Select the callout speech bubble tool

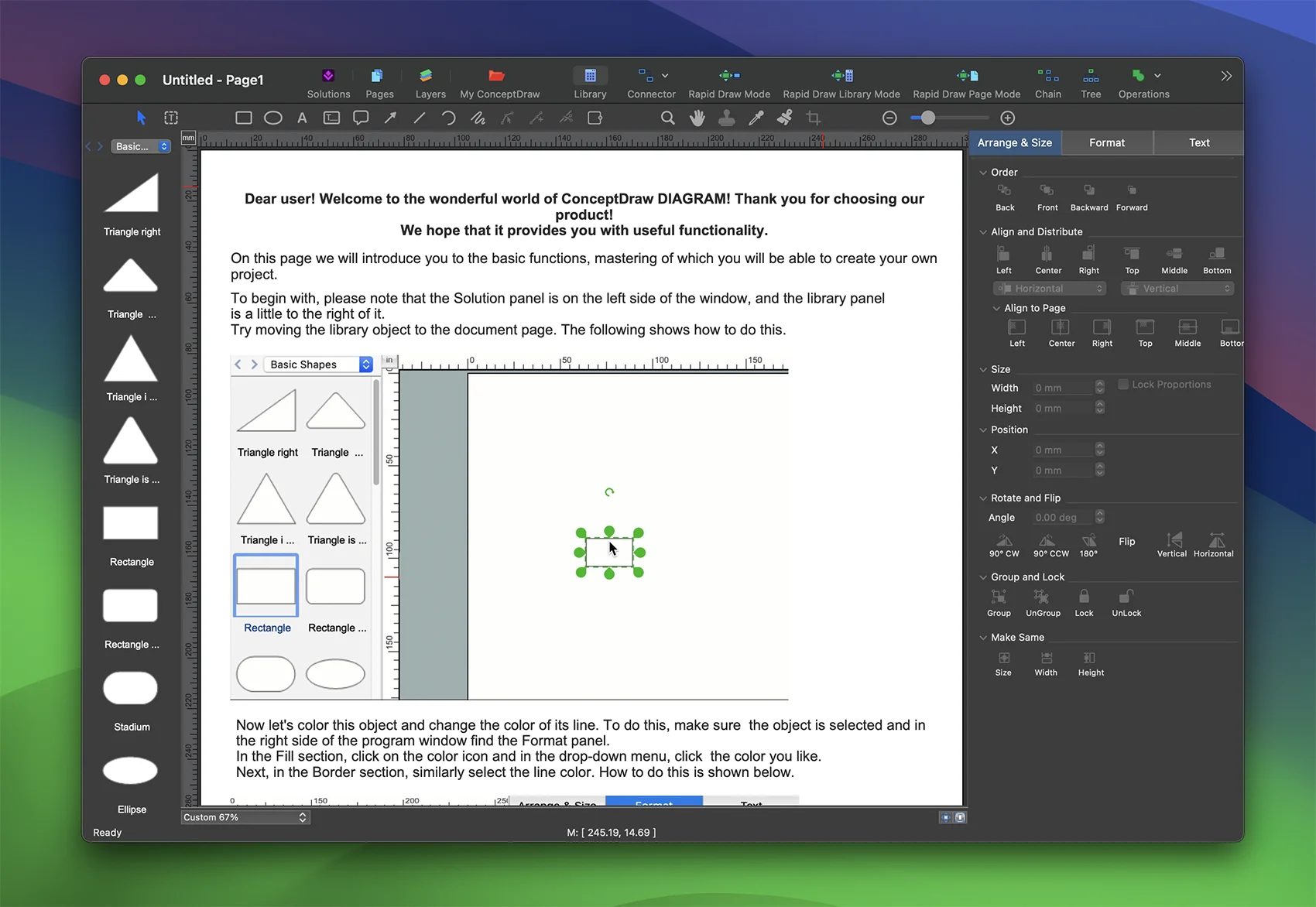coord(361,118)
